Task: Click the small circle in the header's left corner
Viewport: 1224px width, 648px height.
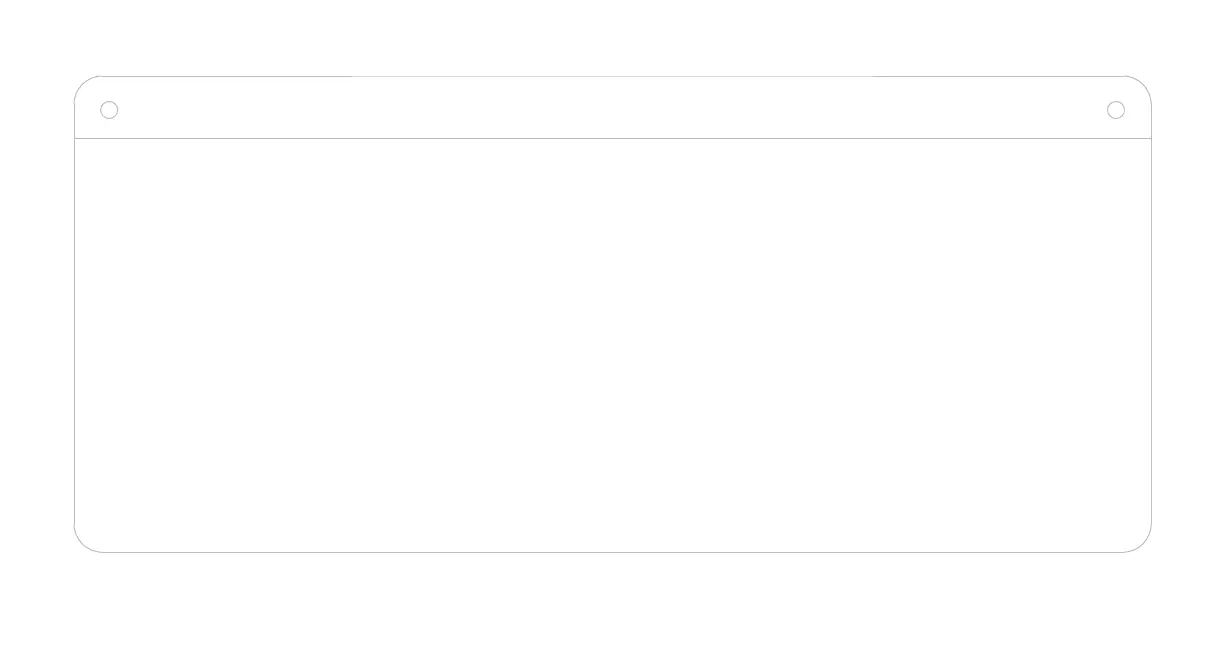Action: tap(109, 110)
